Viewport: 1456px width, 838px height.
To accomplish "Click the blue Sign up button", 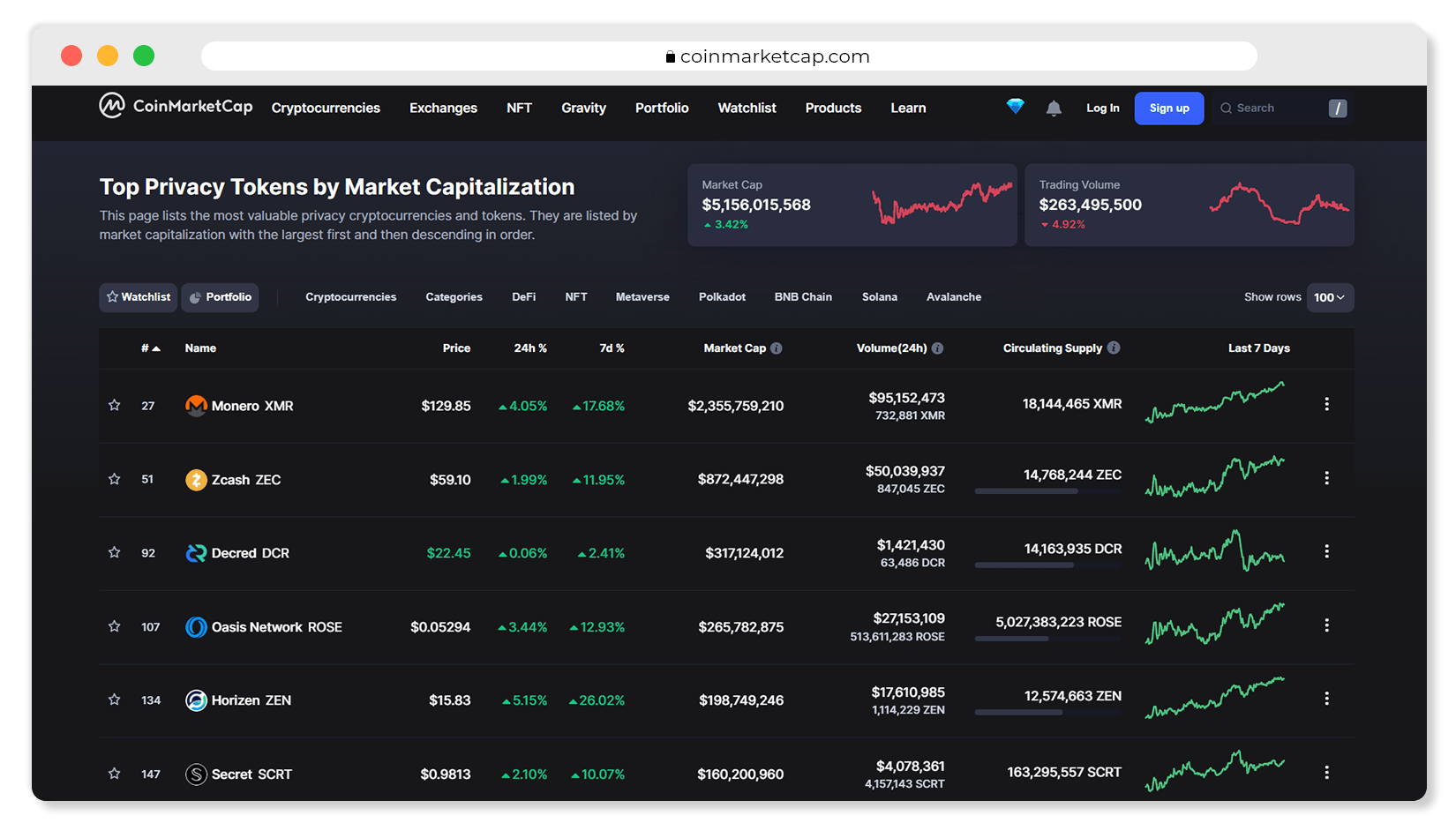I will pos(1169,108).
